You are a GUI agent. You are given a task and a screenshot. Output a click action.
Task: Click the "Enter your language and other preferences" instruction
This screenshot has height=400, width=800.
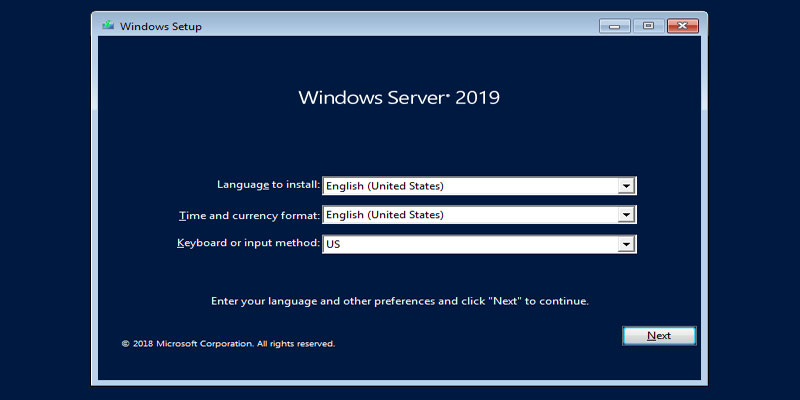pyautogui.click(x=400, y=301)
